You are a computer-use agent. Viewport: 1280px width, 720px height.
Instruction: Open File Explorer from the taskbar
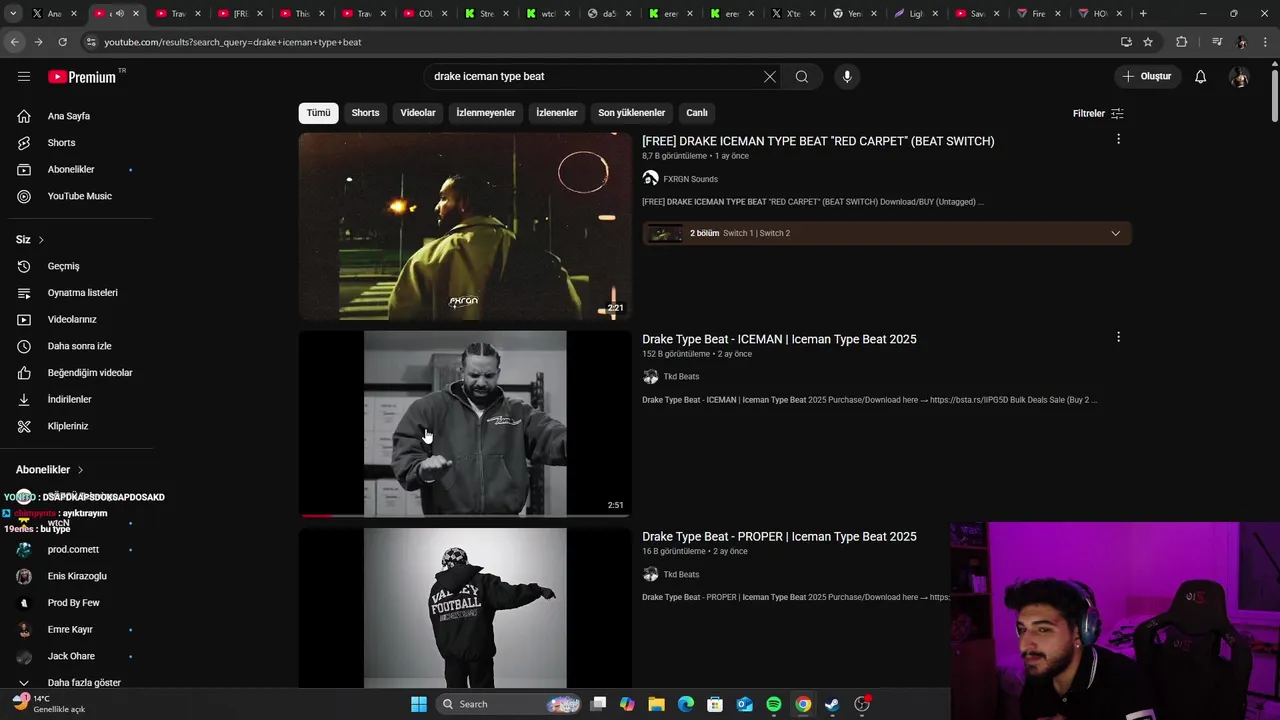point(657,704)
